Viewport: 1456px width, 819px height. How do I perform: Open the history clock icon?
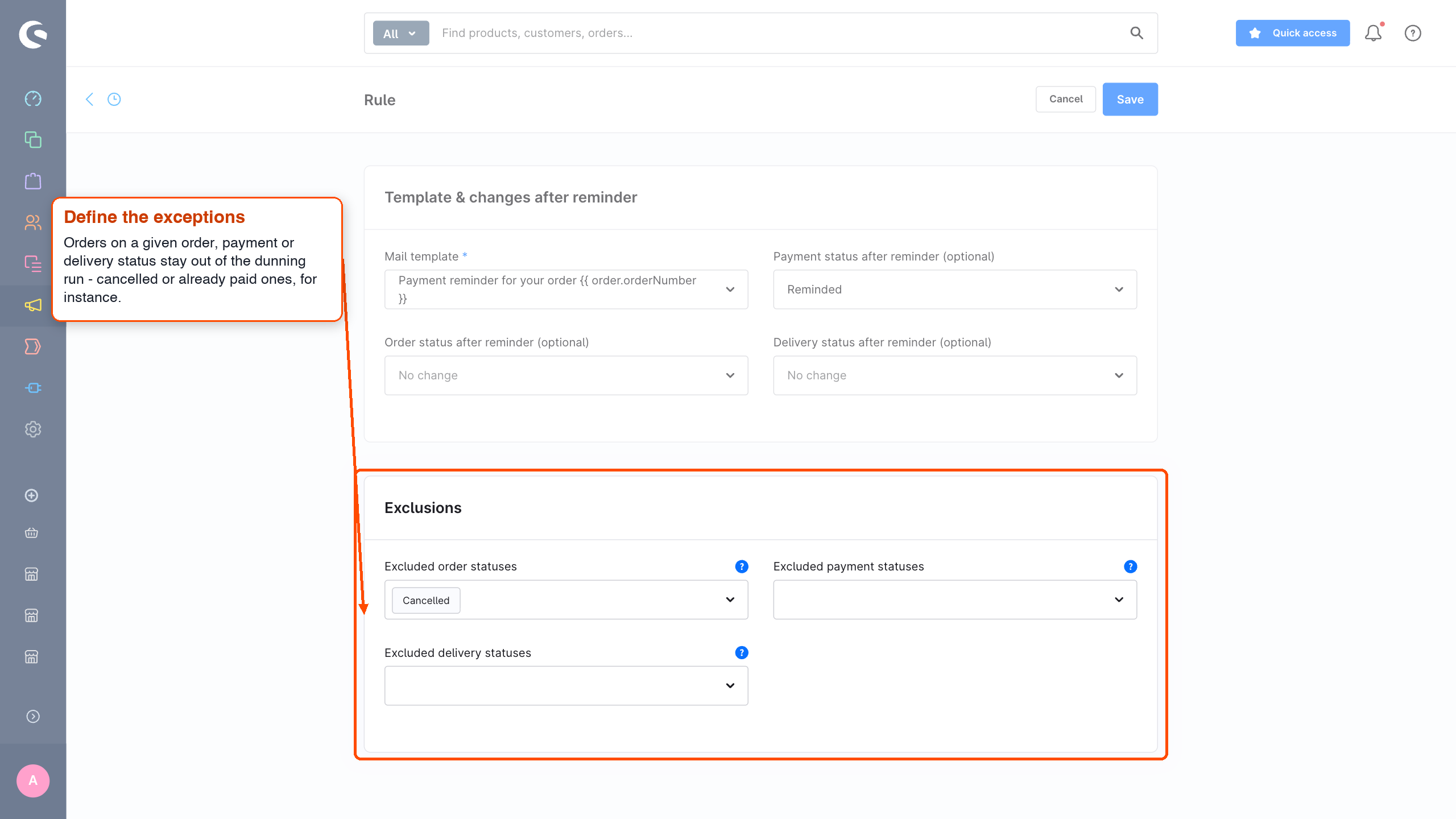[x=114, y=100]
